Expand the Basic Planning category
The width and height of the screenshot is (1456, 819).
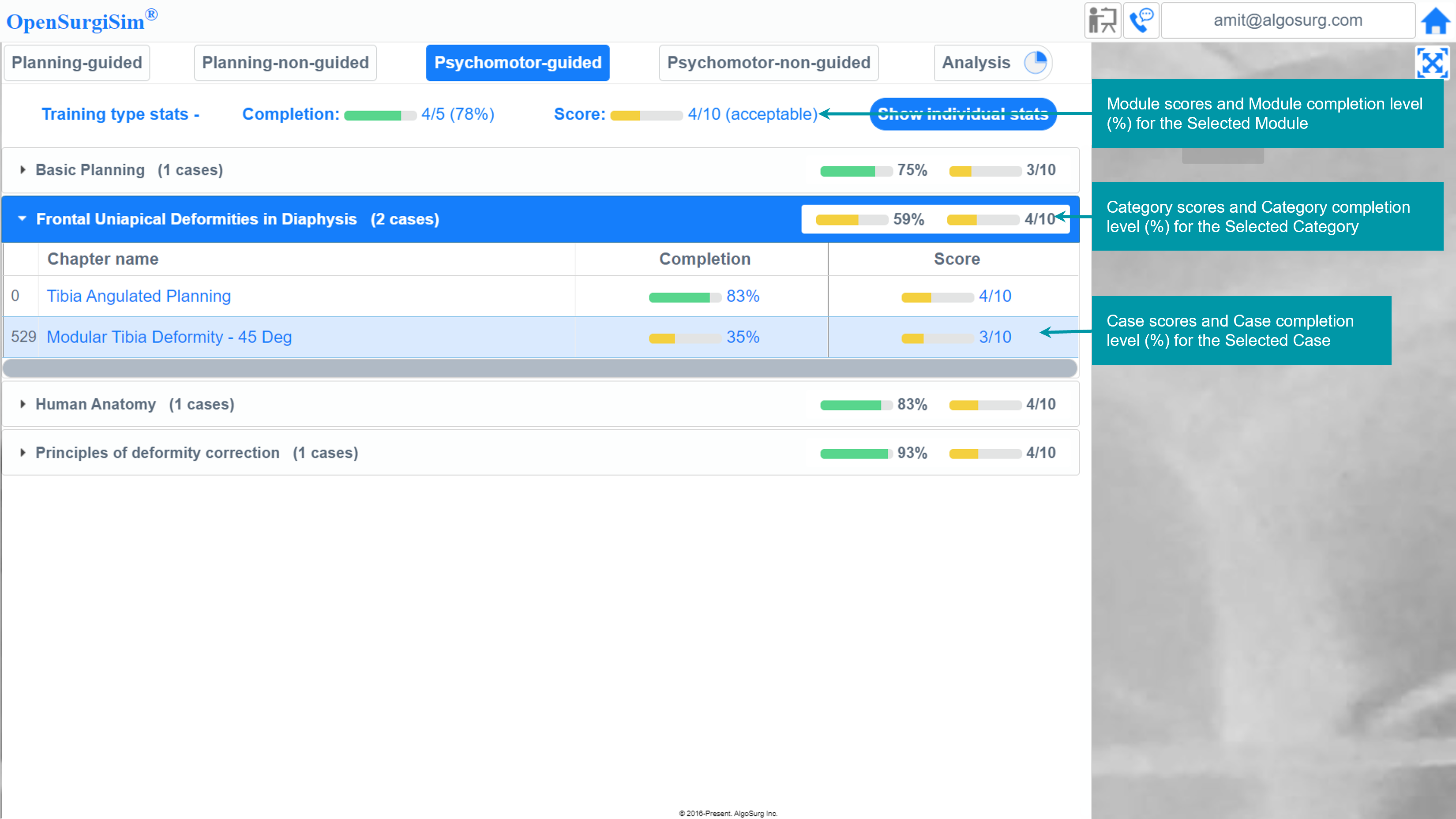tap(23, 169)
